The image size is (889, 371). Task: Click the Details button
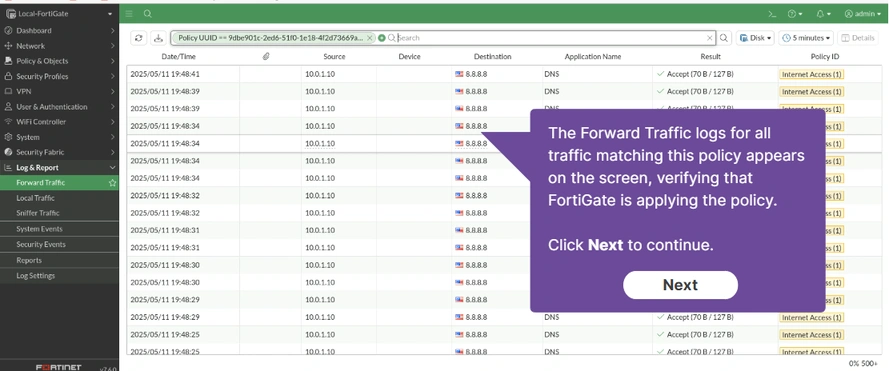(x=858, y=38)
